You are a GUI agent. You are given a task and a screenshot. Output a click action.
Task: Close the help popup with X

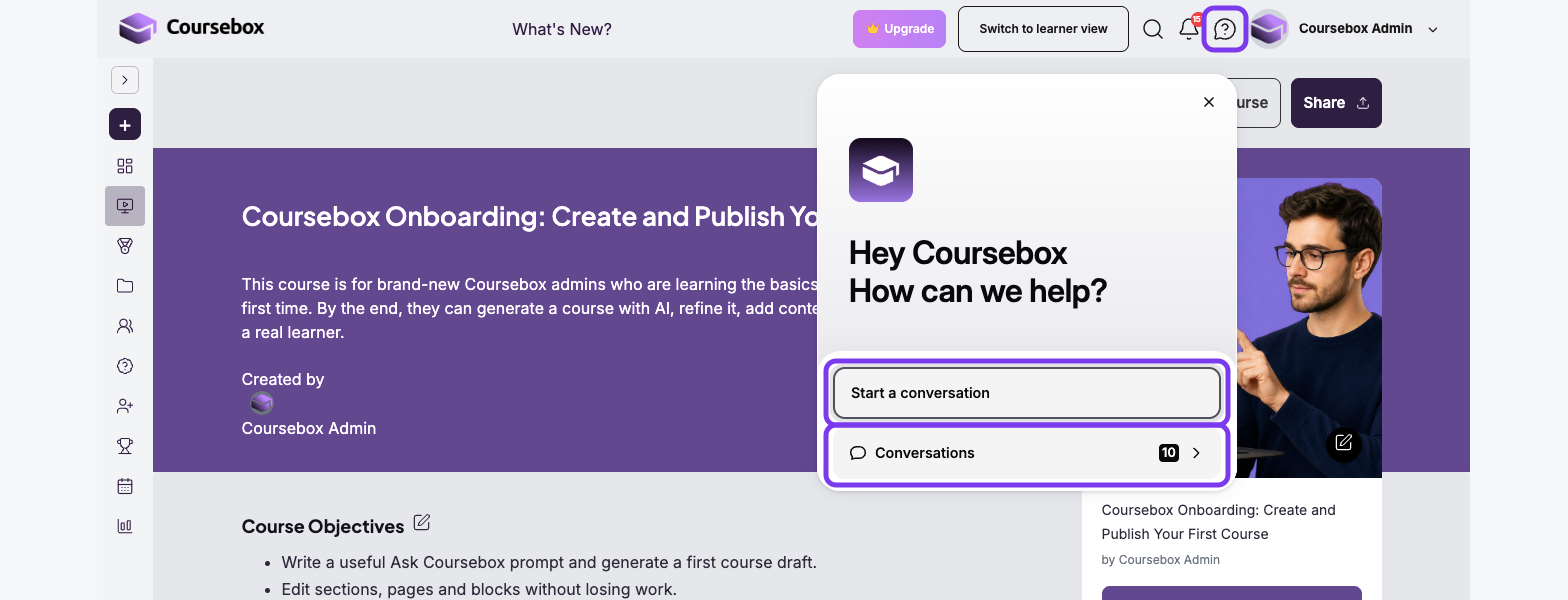coord(1209,102)
